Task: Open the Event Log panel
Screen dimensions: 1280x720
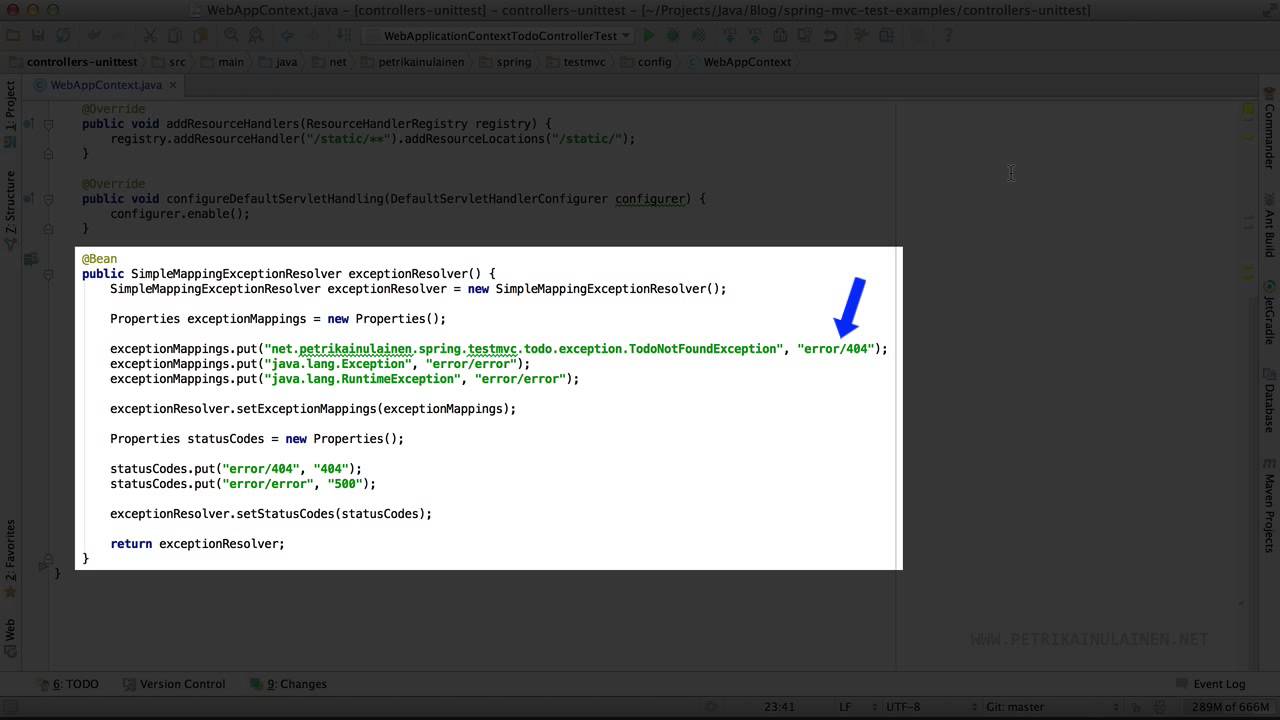Action: tap(1209, 684)
